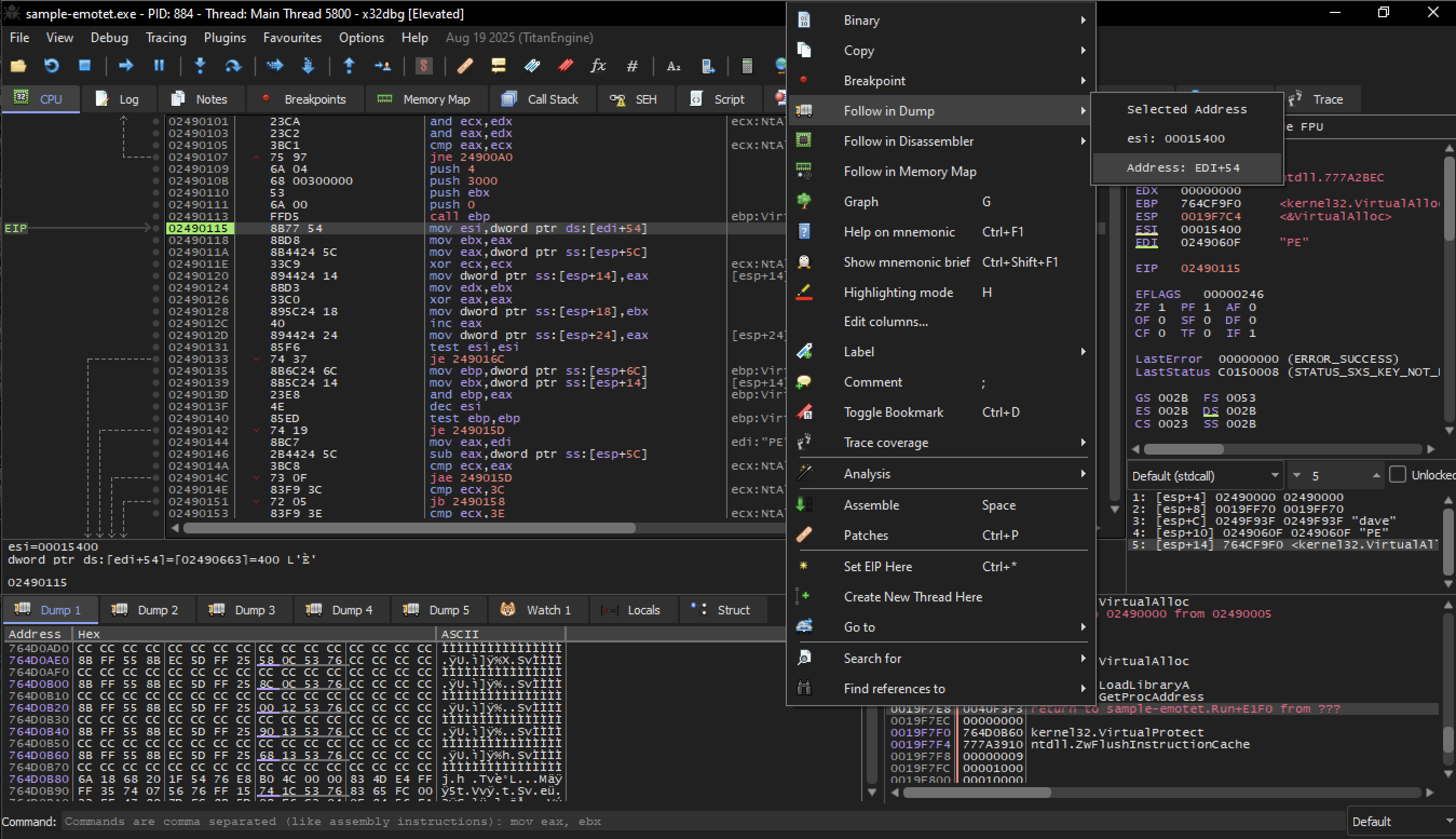Toggle the Unlocked checkbox
Viewport: 1456px width, 839px height.
coord(1397,475)
